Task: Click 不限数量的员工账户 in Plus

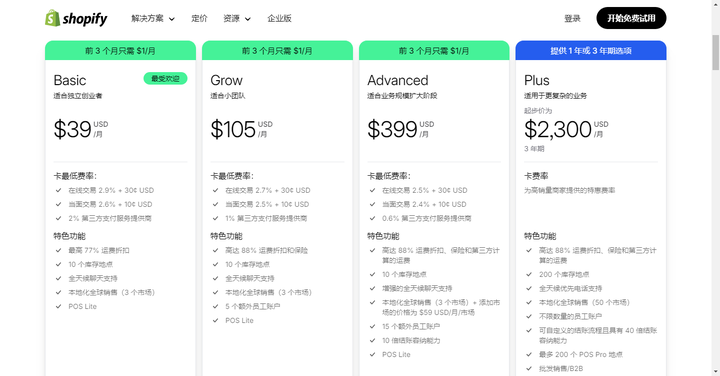Action: click(x=570, y=316)
